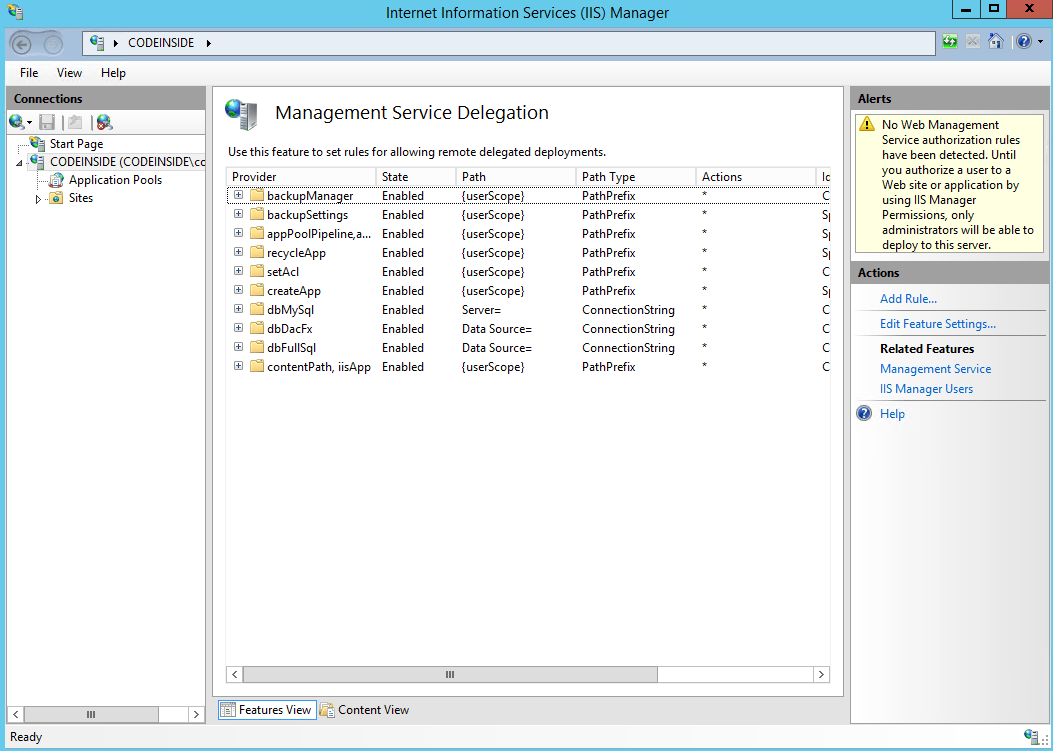The height and width of the screenshot is (751, 1053).
Task: Select the CODEINSIDE server node
Action: pos(127,162)
